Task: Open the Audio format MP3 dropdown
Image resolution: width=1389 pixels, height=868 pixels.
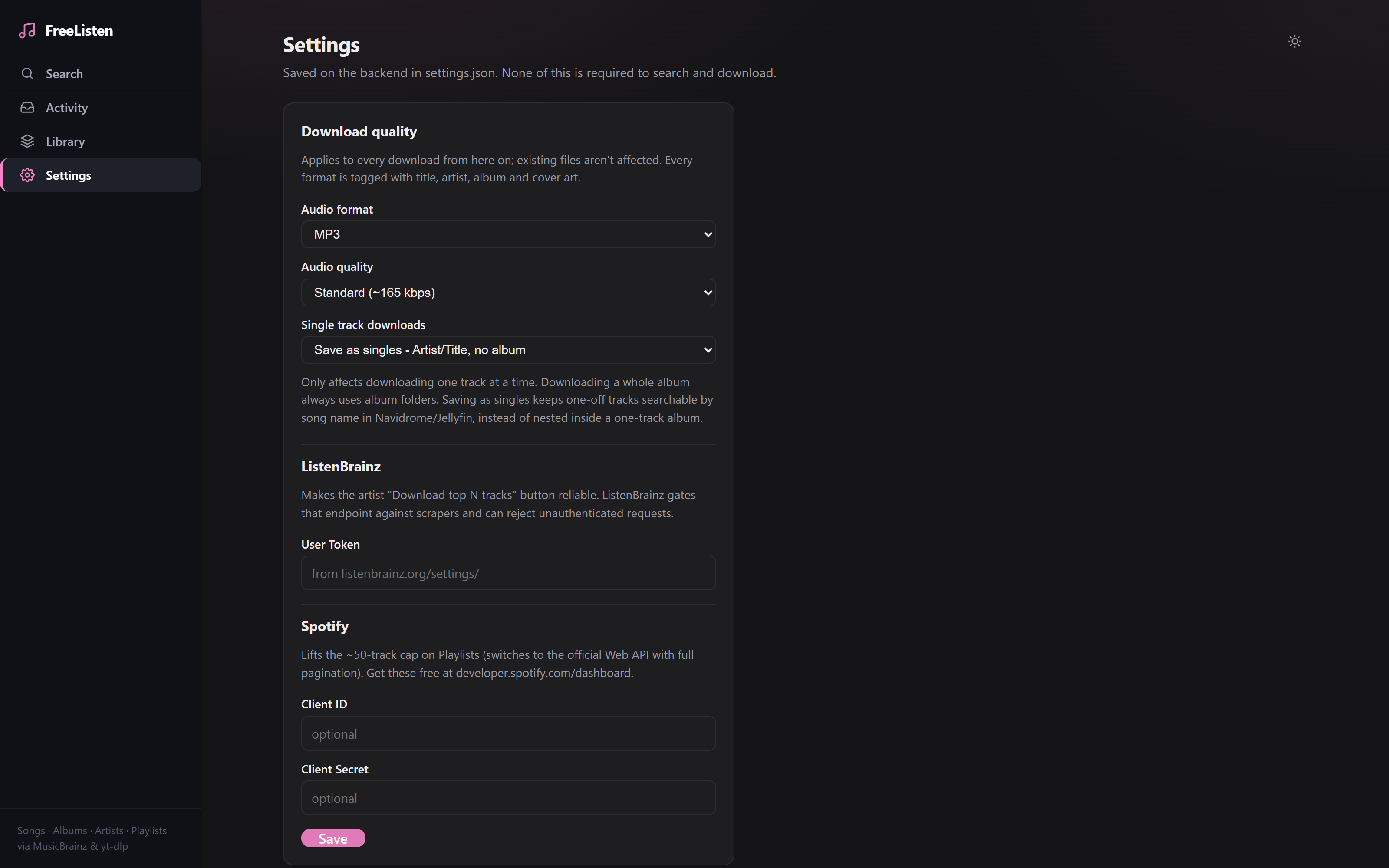Action: click(508, 234)
